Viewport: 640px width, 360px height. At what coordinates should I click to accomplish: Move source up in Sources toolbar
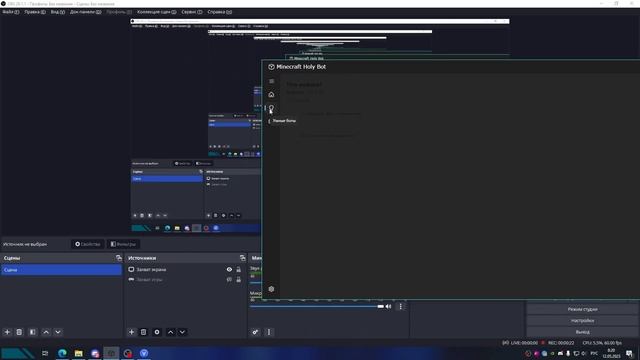pyautogui.click(x=171, y=332)
